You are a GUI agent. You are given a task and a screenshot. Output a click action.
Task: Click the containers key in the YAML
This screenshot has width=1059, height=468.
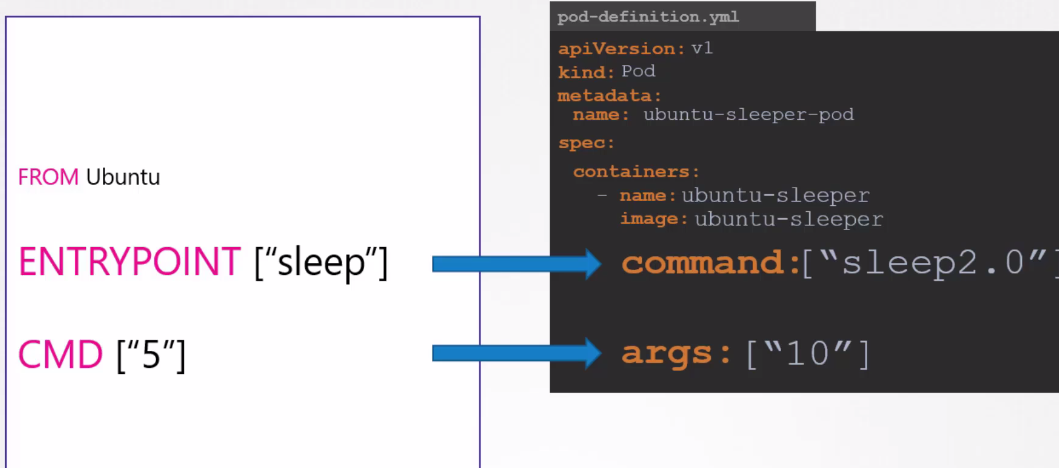click(636, 172)
